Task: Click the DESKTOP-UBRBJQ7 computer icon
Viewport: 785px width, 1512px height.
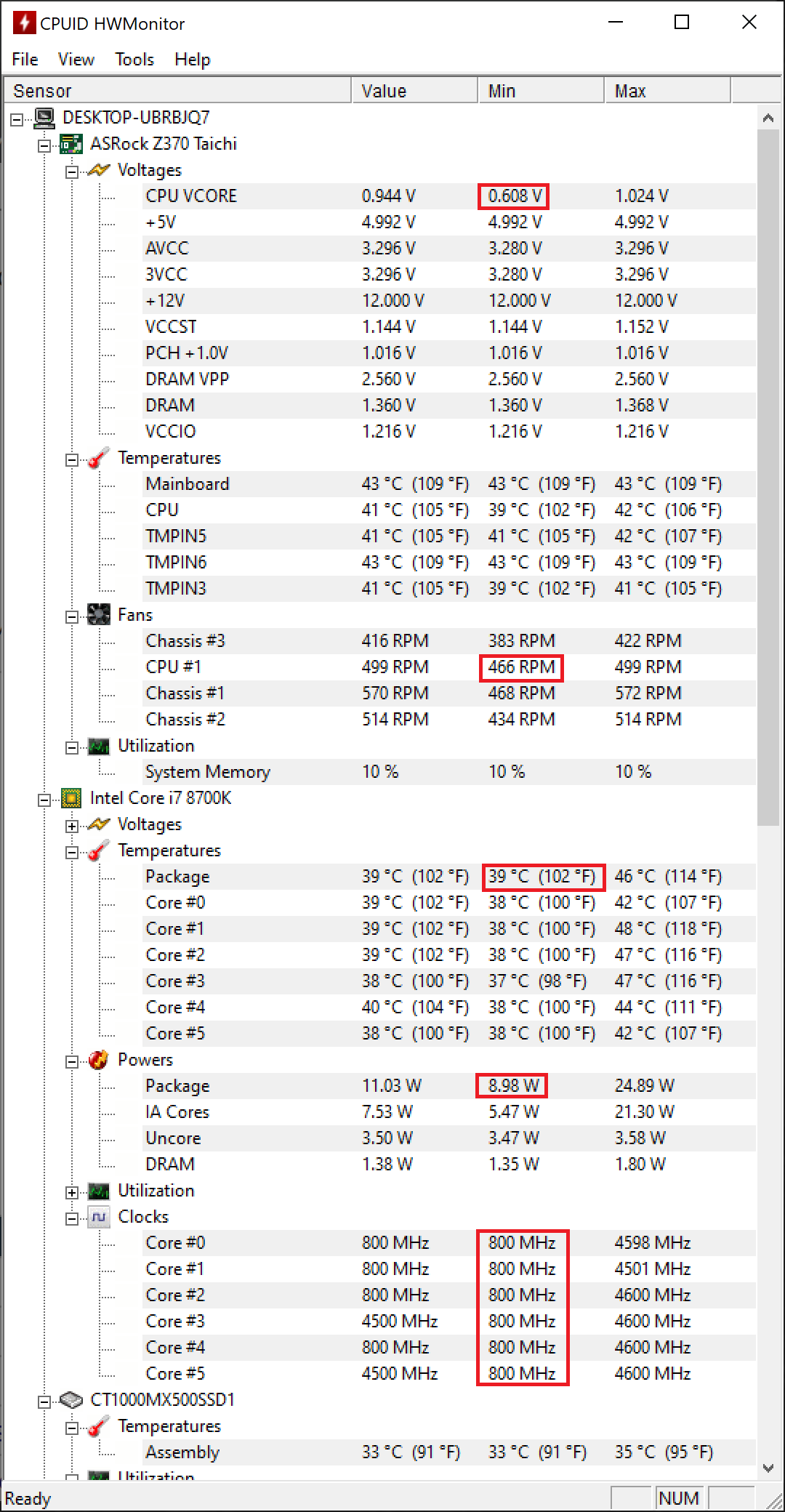Action: click(44, 118)
